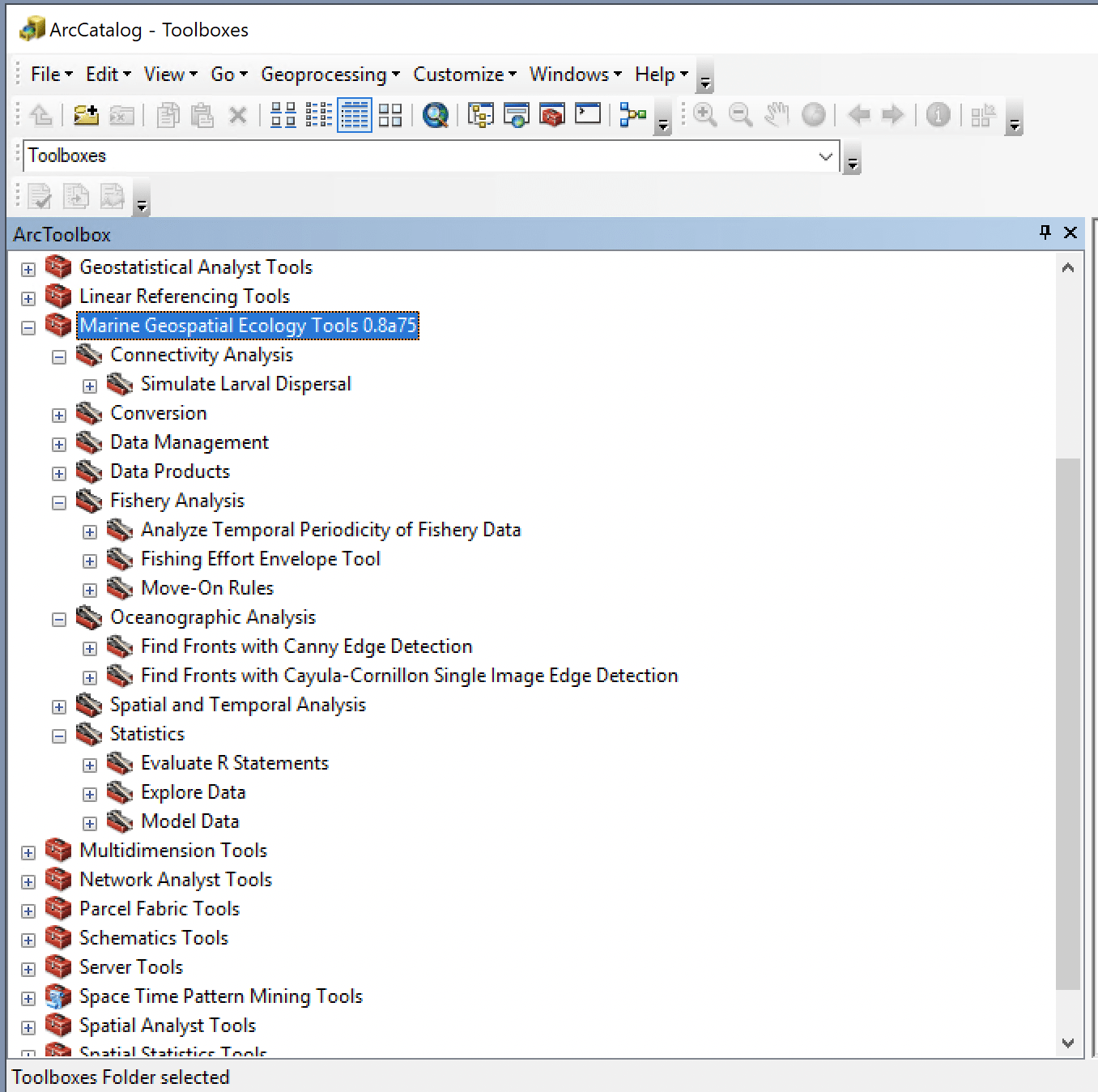Select the Identify tool icon
The image size is (1098, 1092).
tap(938, 115)
